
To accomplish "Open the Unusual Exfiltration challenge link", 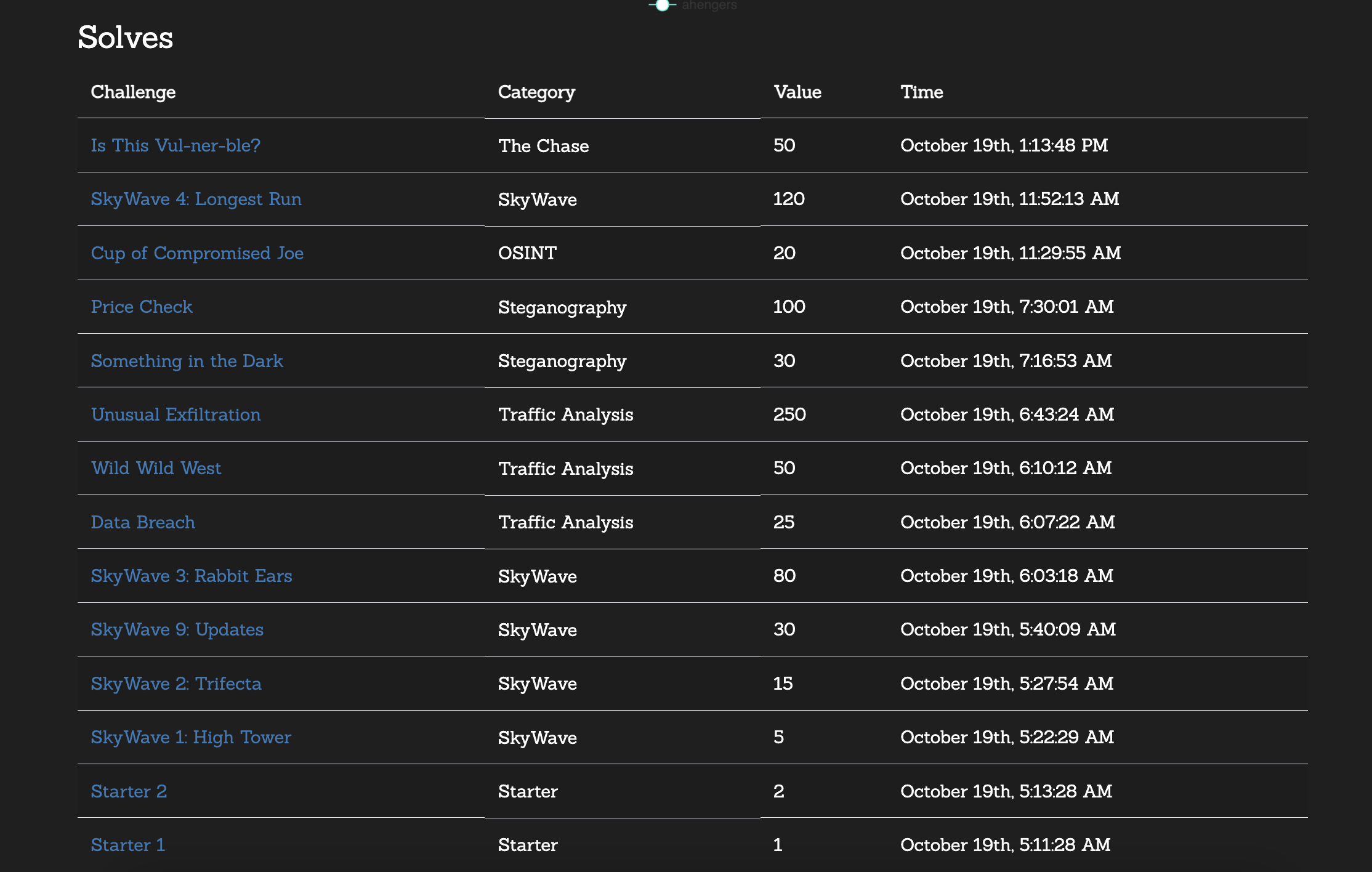I will point(176,414).
